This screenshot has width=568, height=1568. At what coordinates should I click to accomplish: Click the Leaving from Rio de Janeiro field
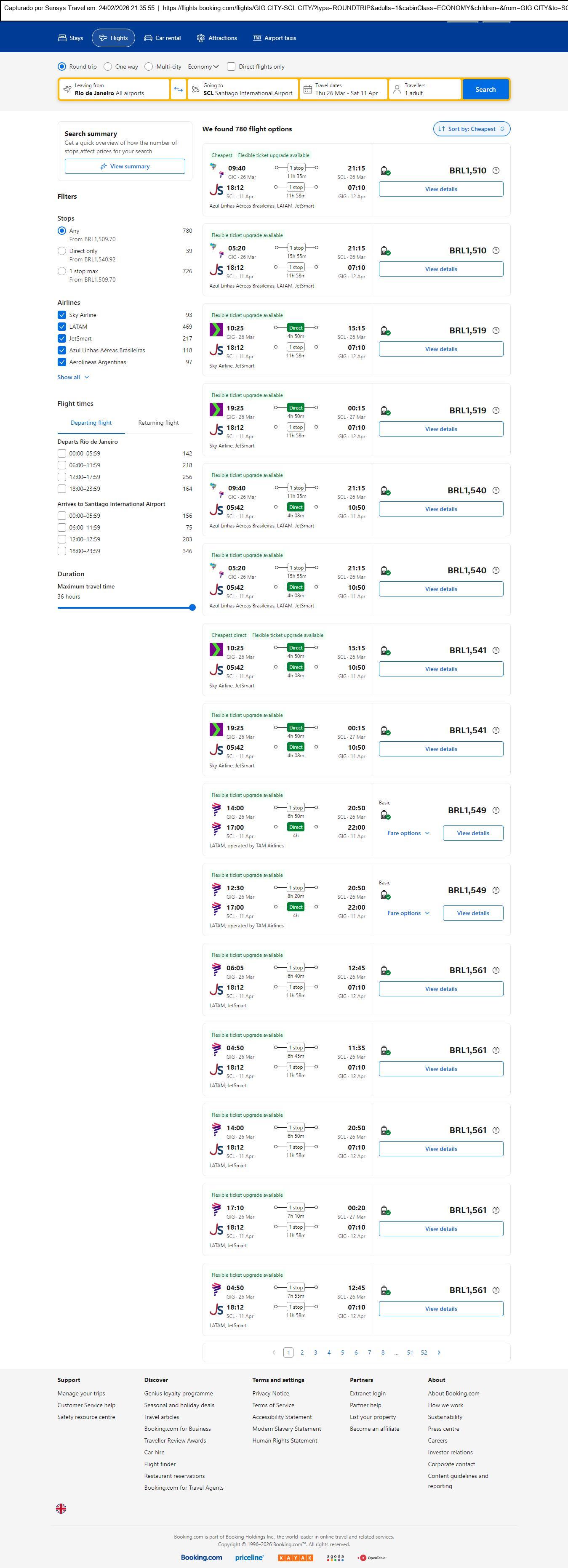pyautogui.click(x=114, y=90)
